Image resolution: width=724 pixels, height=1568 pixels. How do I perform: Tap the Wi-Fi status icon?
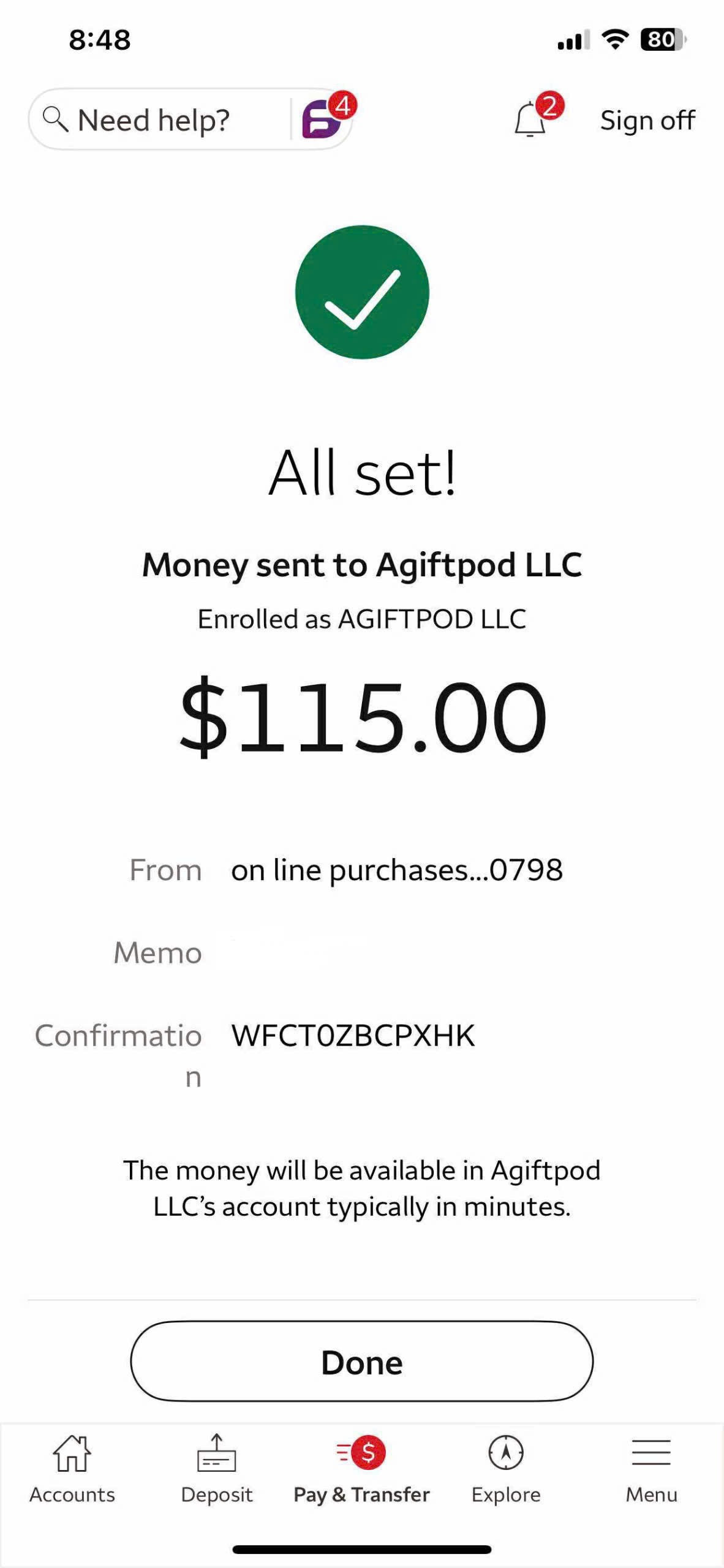615,39
